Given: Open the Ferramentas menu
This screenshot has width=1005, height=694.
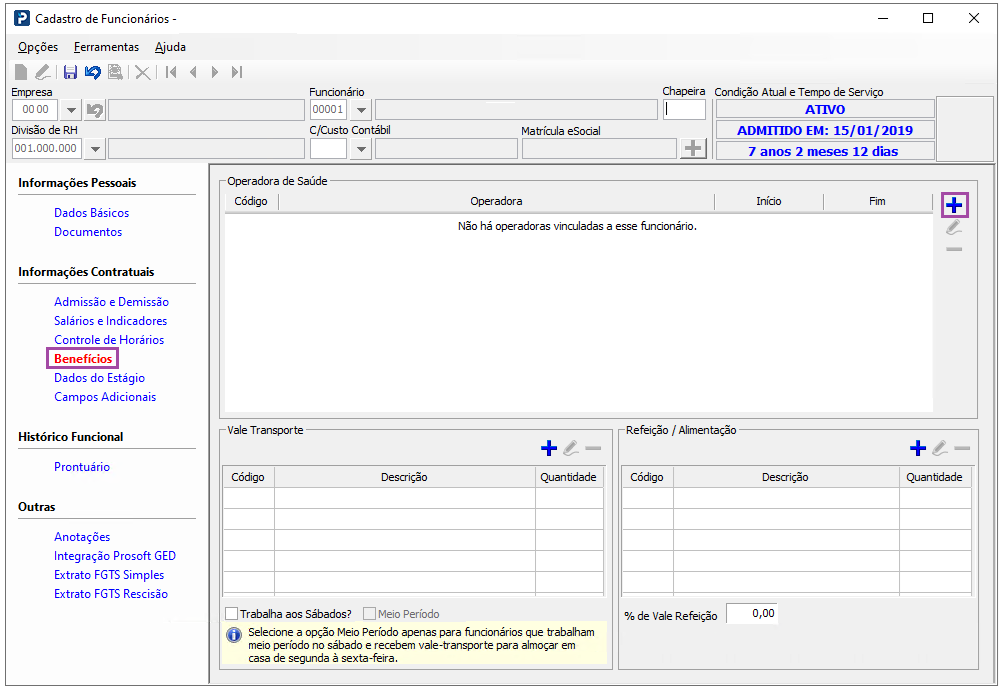Looking at the screenshot, I should [x=106, y=47].
